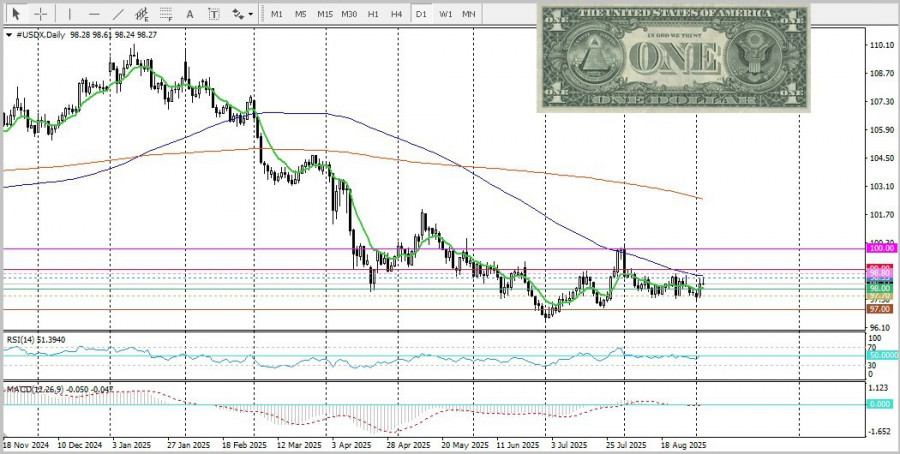Image resolution: width=900 pixels, height=454 pixels.
Task: Click the 96.10 price scale value
Action: click(881, 328)
